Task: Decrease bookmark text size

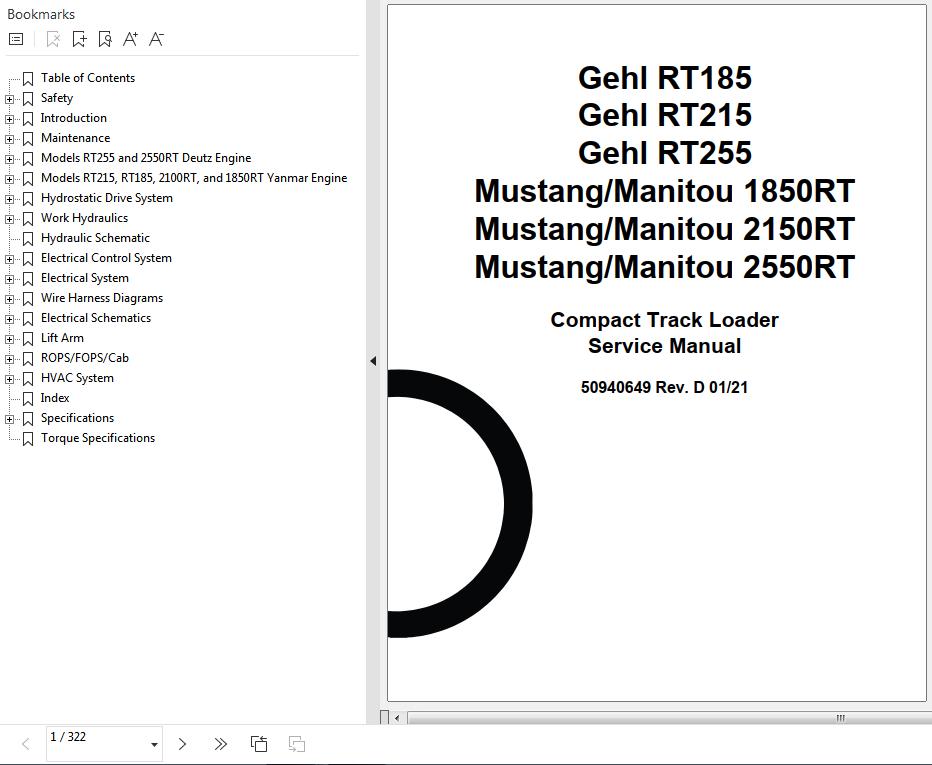Action: pyautogui.click(x=156, y=39)
